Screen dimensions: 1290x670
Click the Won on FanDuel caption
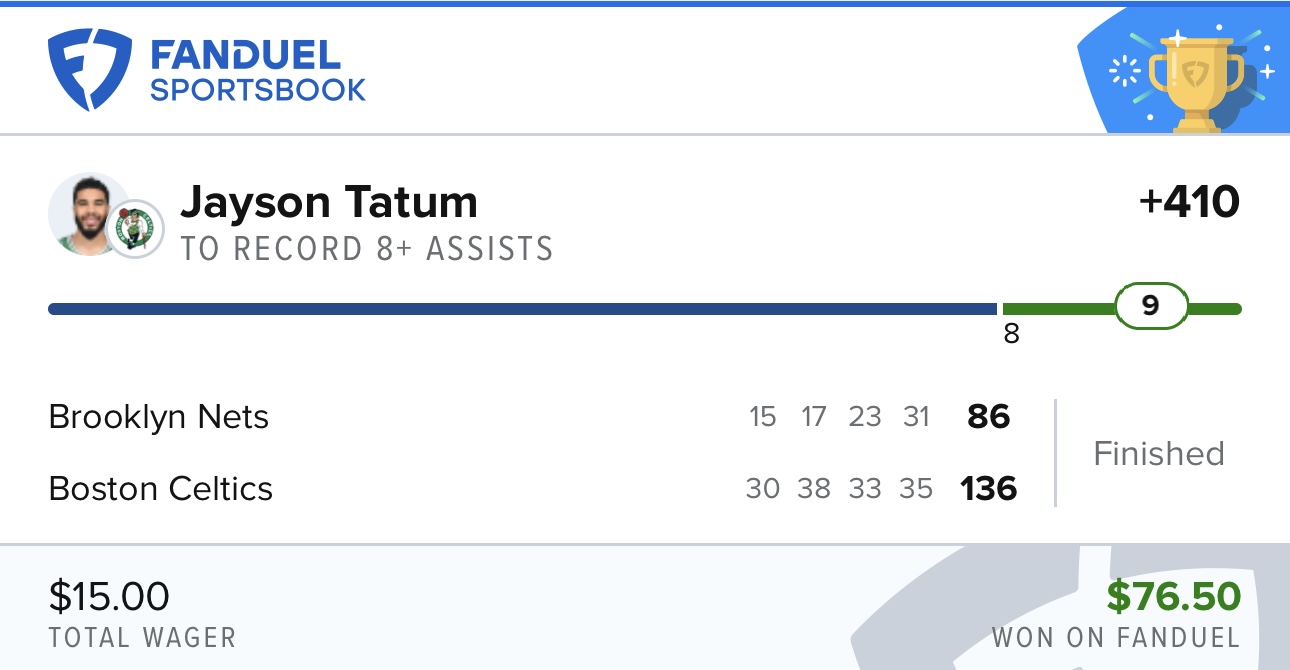1116,637
